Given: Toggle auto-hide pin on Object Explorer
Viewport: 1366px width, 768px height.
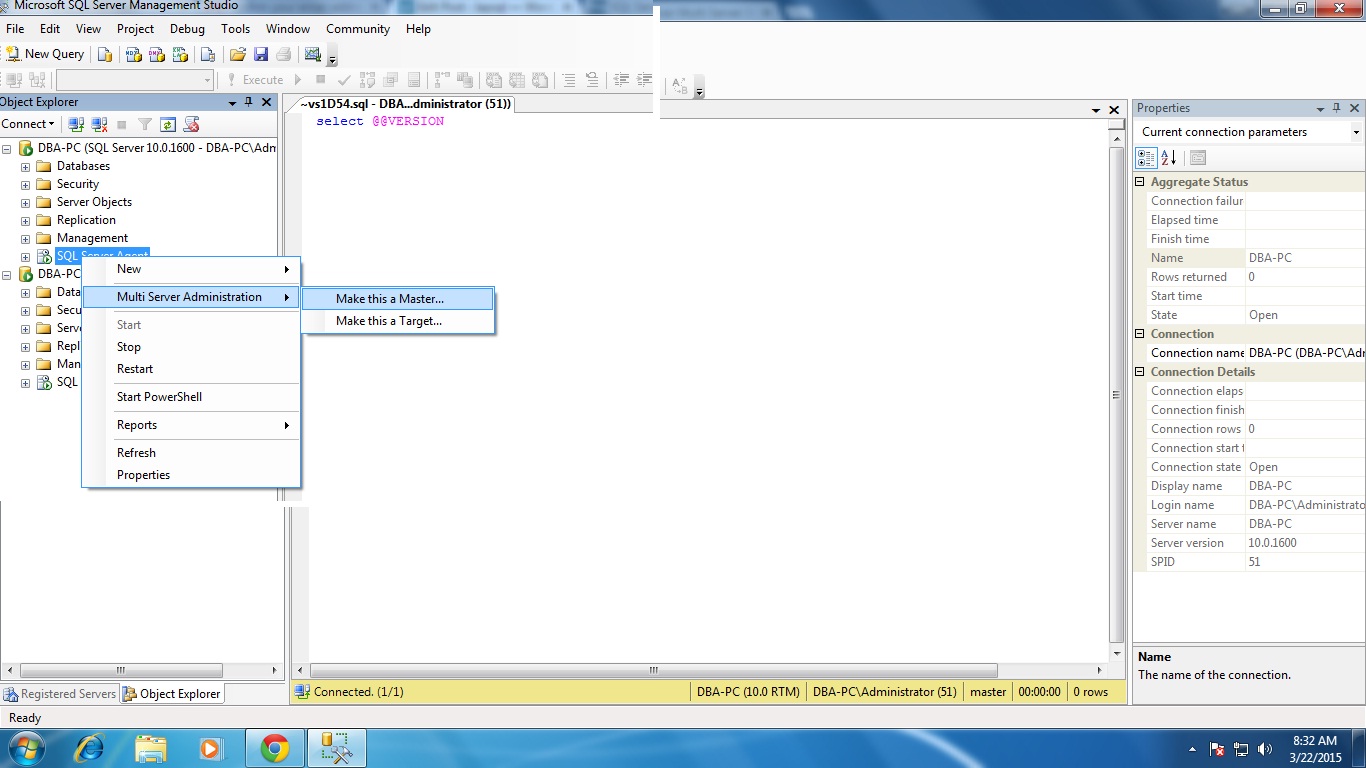Looking at the screenshot, I should coord(248,102).
